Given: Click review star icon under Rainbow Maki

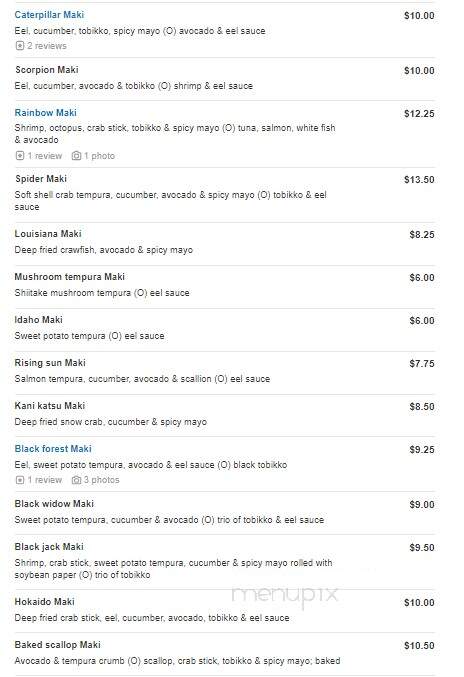Looking at the screenshot, I should [x=19, y=156].
